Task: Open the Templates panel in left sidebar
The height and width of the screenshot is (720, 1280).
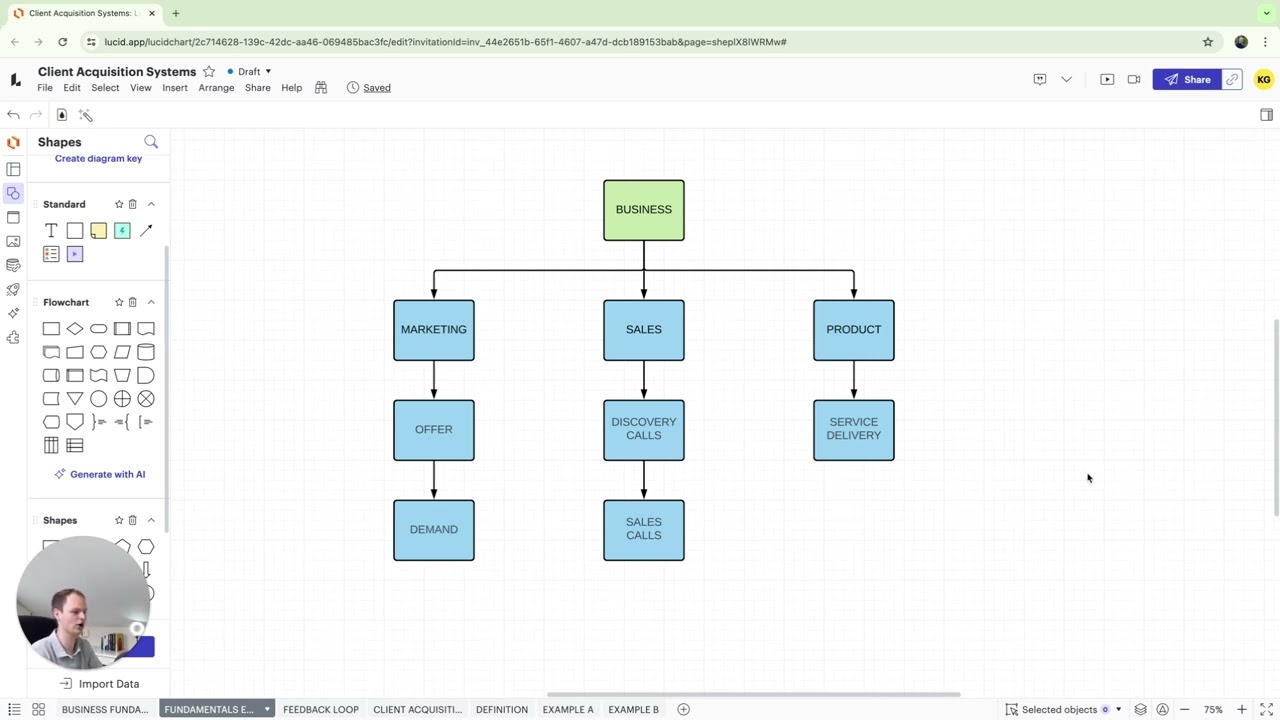Action: (x=13, y=169)
